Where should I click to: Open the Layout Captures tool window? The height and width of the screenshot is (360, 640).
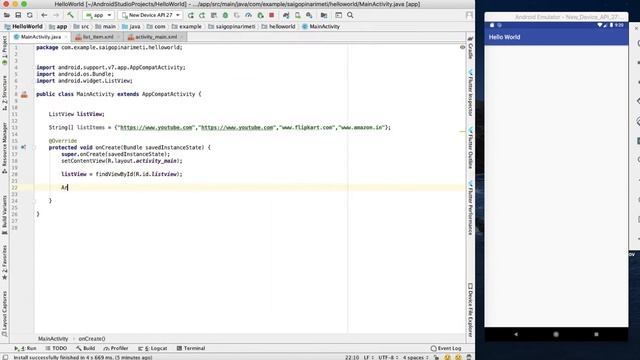(x=4, y=314)
